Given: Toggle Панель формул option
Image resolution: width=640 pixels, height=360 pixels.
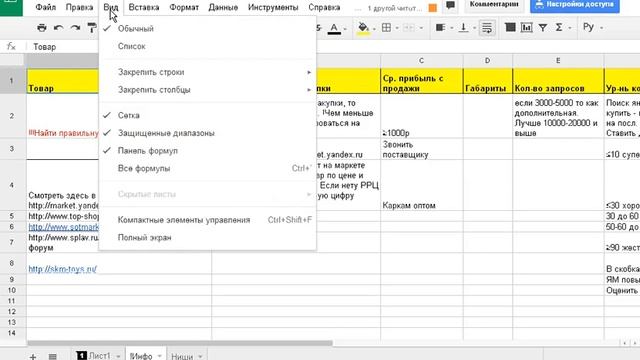Looking at the screenshot, I should click(207, 151).
